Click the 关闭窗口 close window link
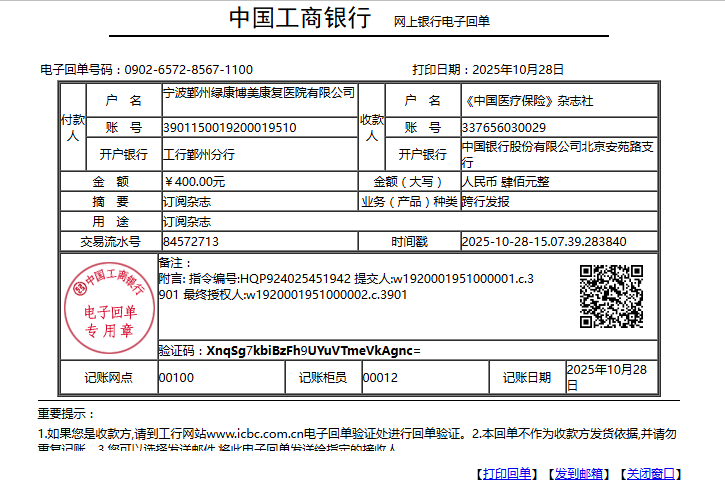The height and width of the screenshot is (489, 725). (650, 473)
